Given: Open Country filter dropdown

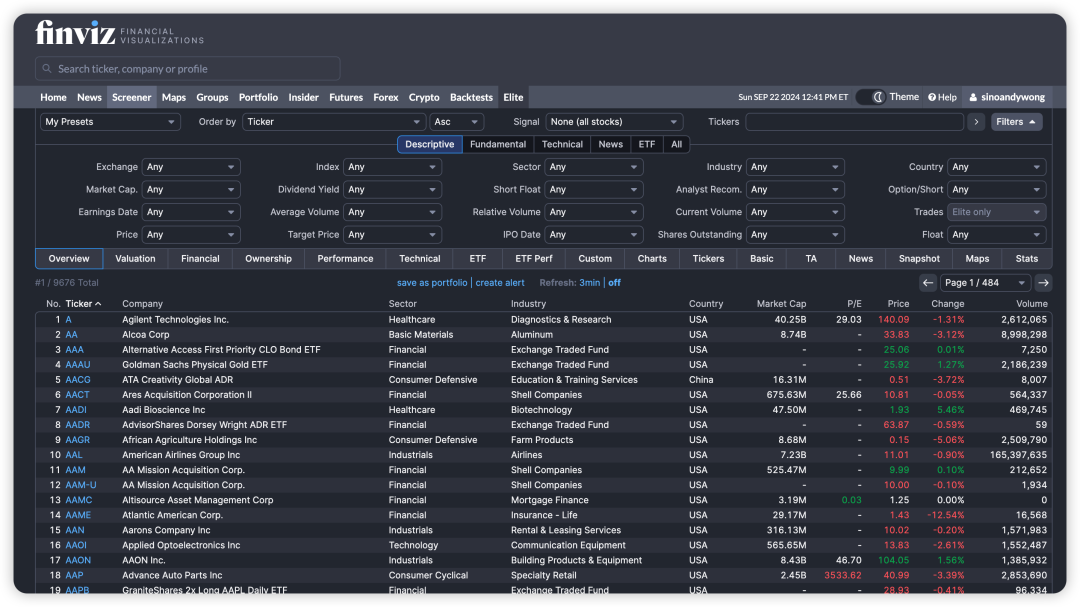Looking at the screenshot, I should click(x=997, y=167).
